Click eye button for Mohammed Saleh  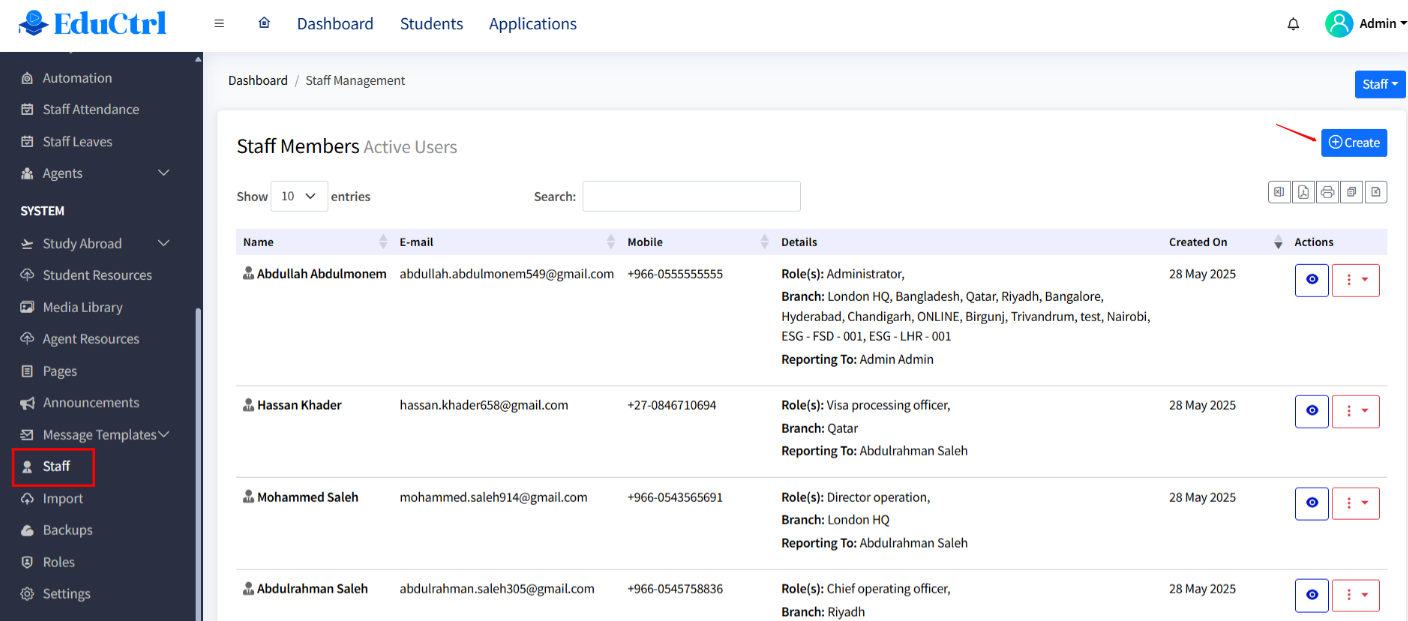[x=1312, y=503]
